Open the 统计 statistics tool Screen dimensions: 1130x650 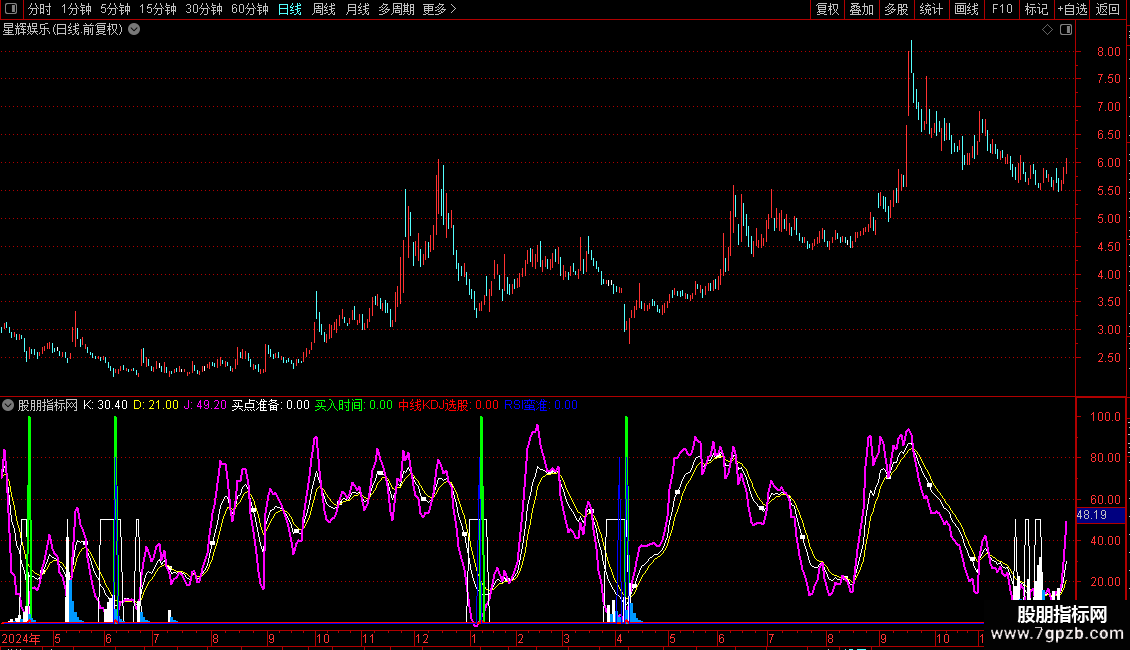(x=931, y=9)
